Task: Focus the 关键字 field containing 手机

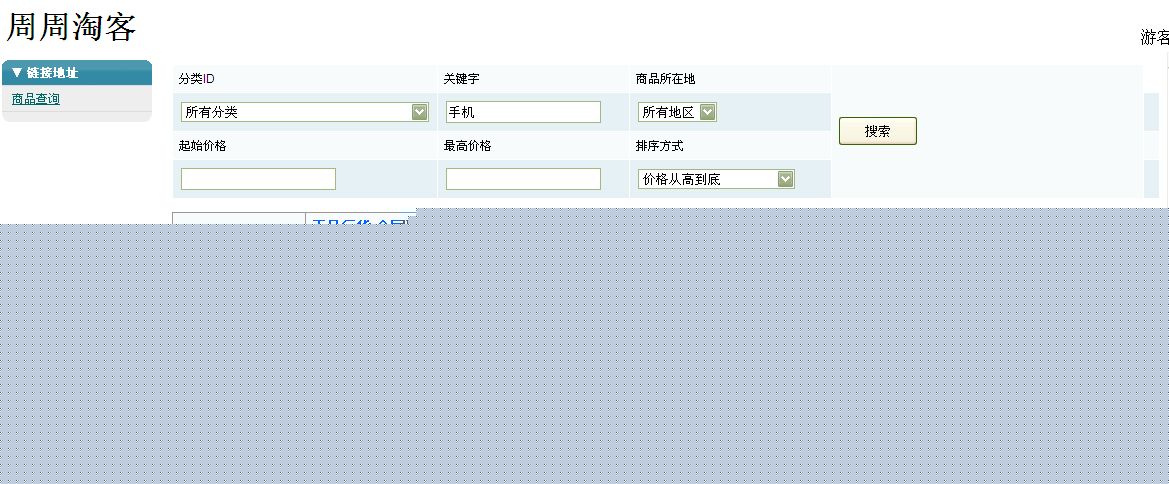Action: coord(523,112)
